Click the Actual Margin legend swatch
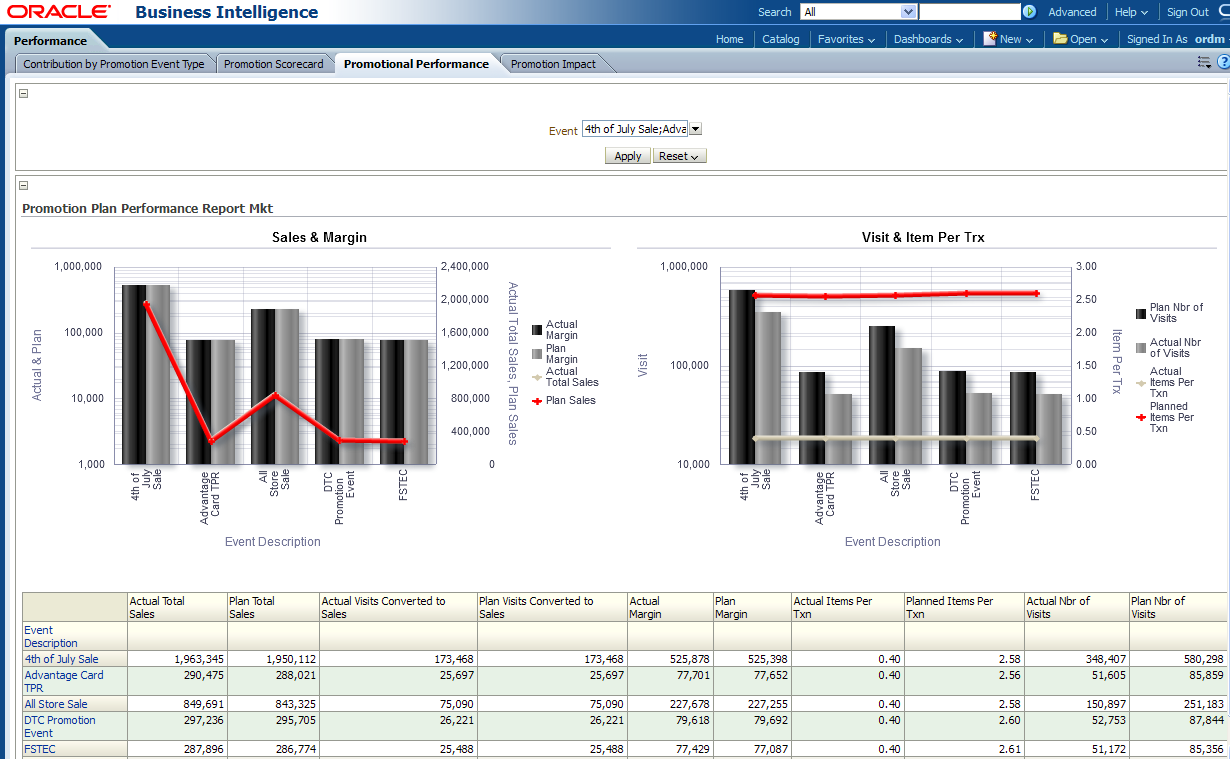Screen dimensions: 1230x759 point(537,330)
